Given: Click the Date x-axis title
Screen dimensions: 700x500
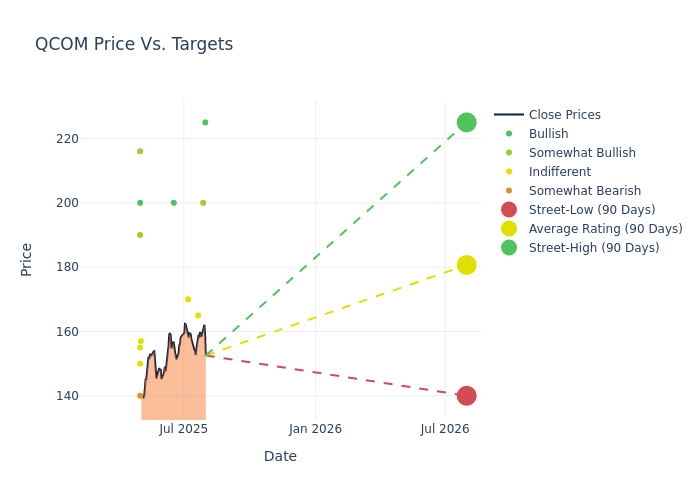Looking at the screenshot, I should tap(280, 456).
